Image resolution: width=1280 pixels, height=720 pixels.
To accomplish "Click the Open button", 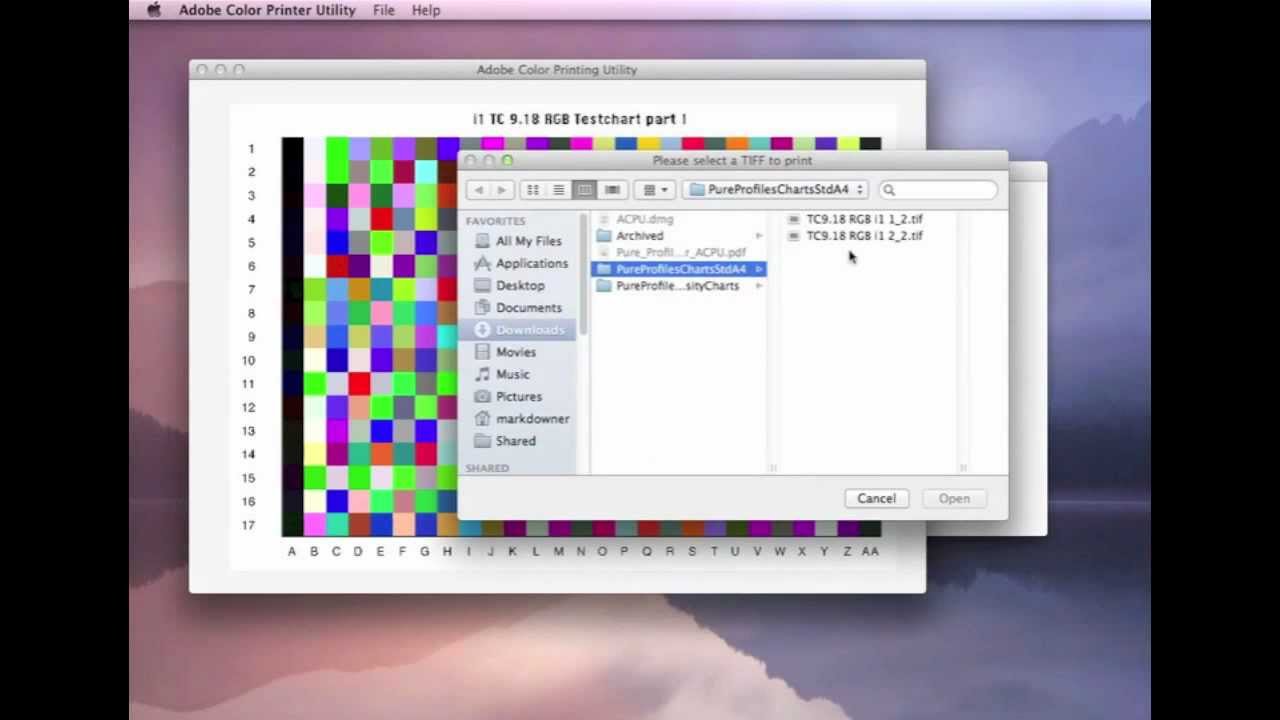I will coord(954,498).
